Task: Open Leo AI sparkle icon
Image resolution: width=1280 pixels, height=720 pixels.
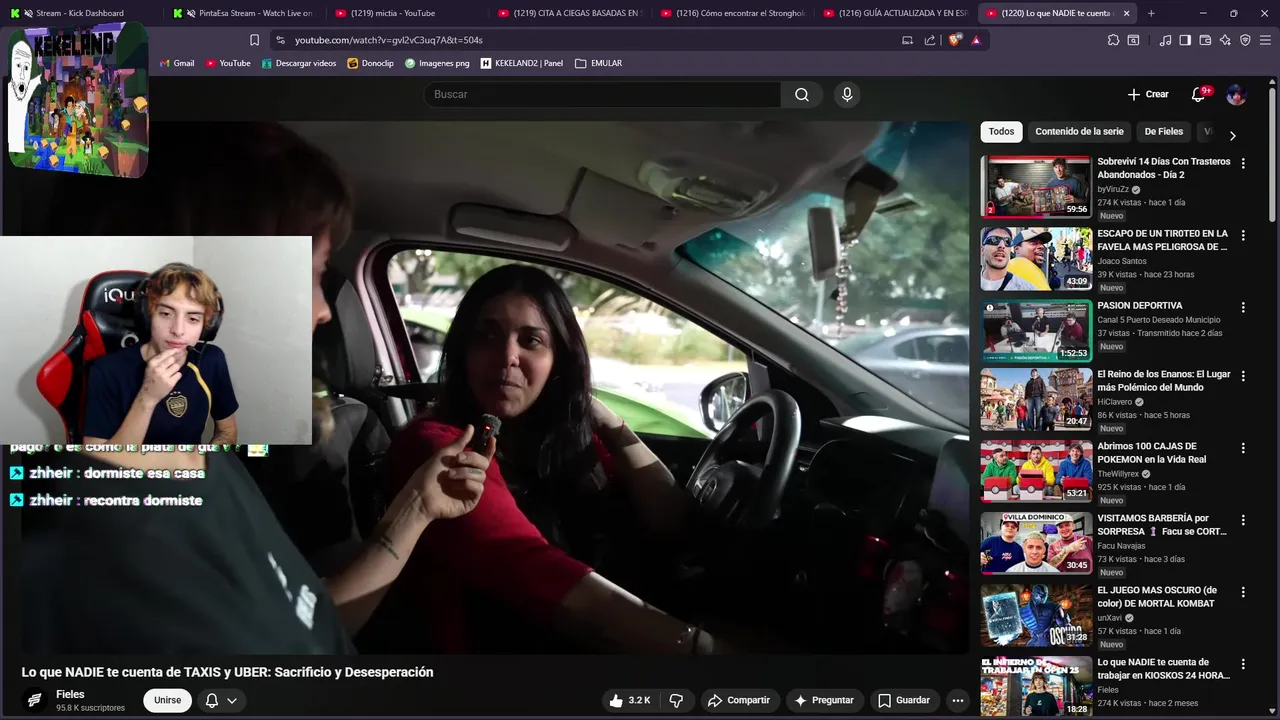Action: (1225, 40)
